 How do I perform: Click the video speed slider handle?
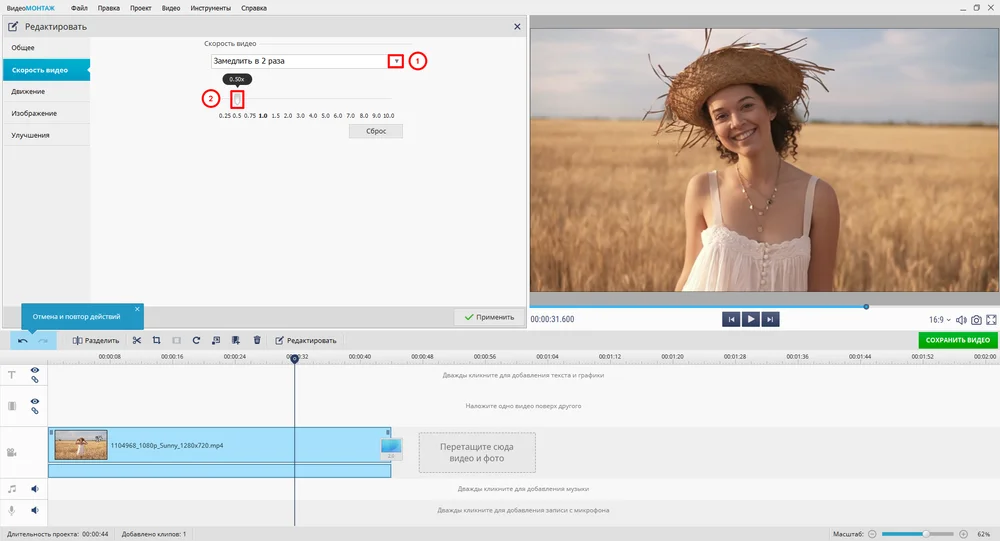[237, 99]
